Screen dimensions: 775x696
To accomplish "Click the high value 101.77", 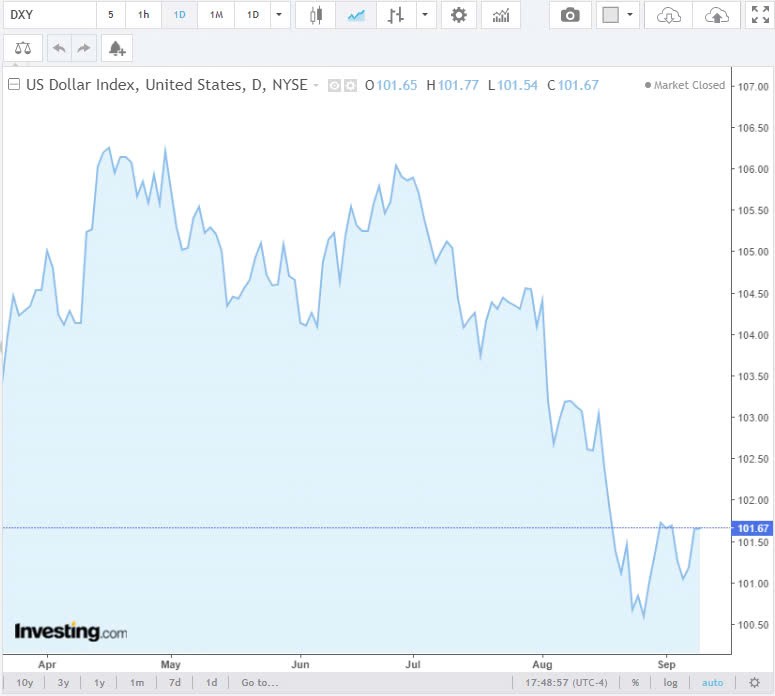I will click(458, 85).
